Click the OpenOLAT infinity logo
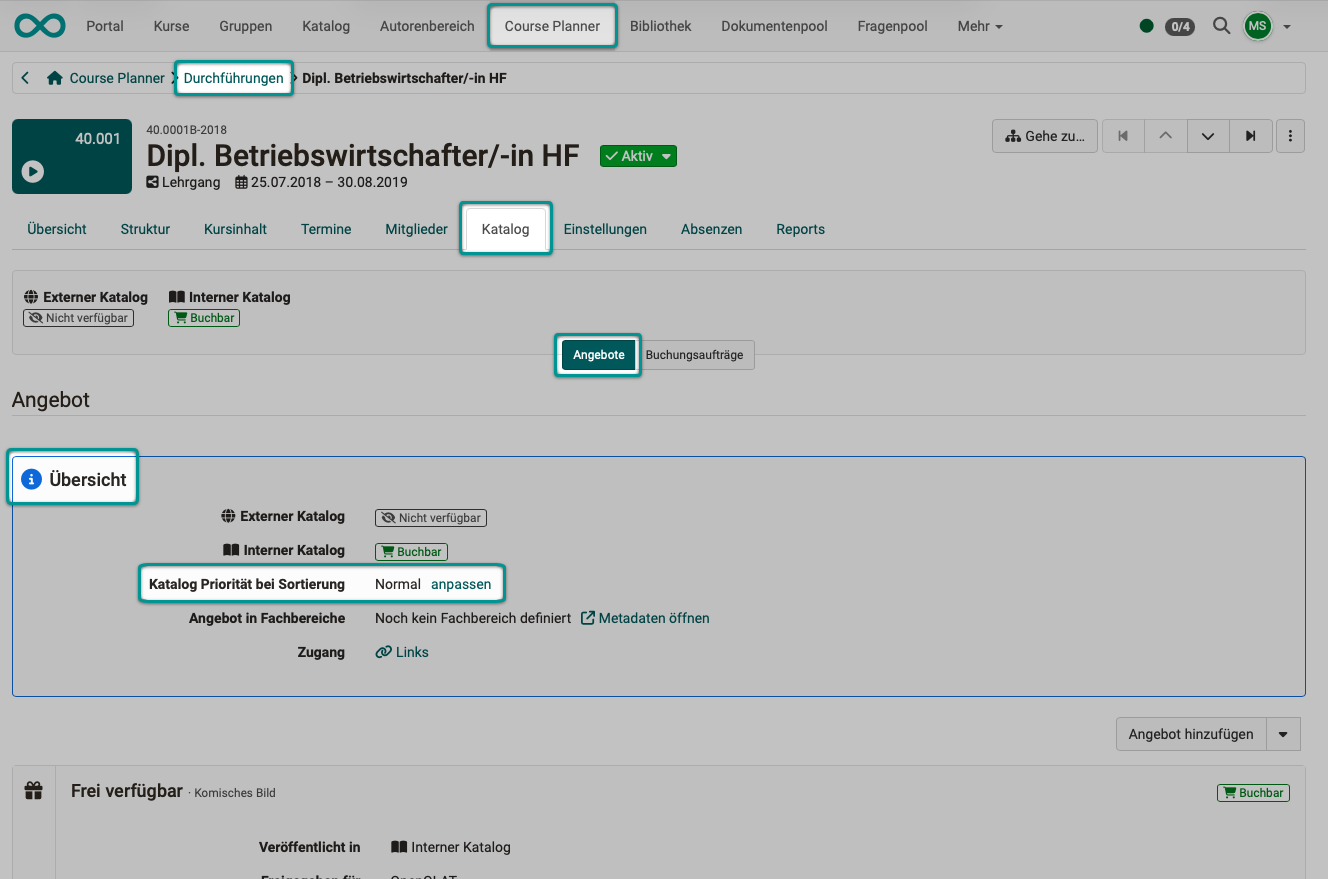The height and width of the screenshot is (879, 1328). 38,25
